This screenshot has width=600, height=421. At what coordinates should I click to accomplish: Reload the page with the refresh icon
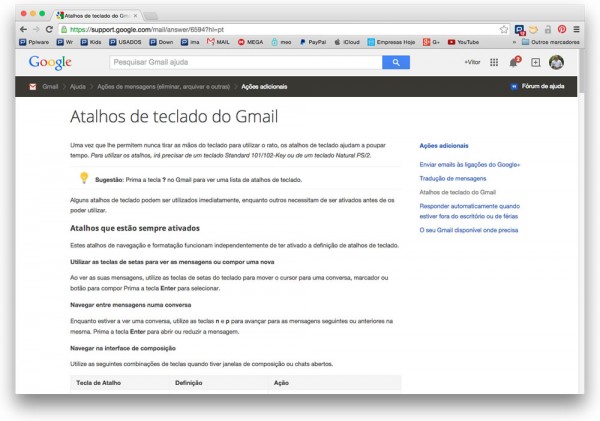[49, 29]
